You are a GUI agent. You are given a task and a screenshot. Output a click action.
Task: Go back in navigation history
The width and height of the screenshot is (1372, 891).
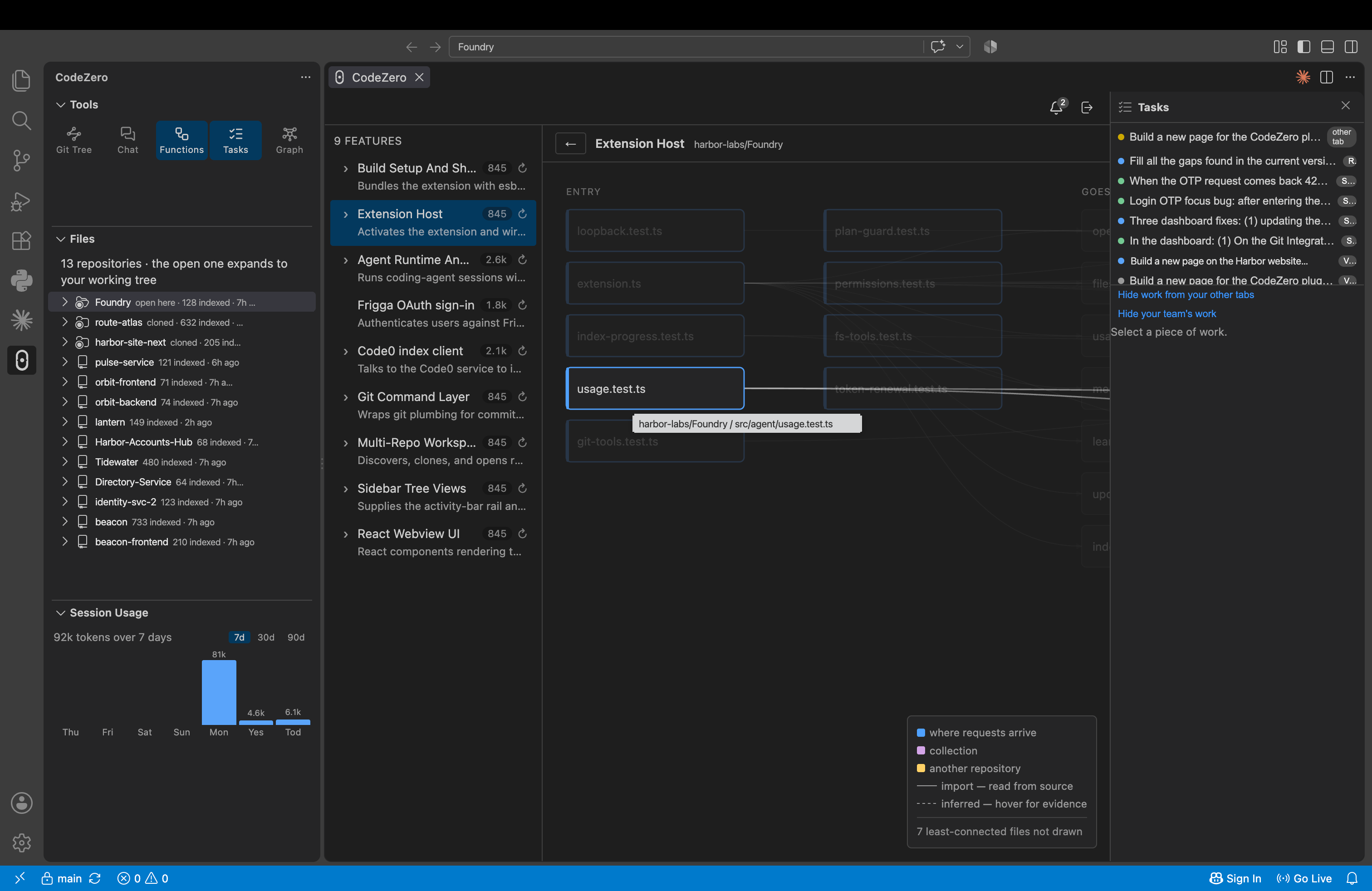(x=411, y=47)
